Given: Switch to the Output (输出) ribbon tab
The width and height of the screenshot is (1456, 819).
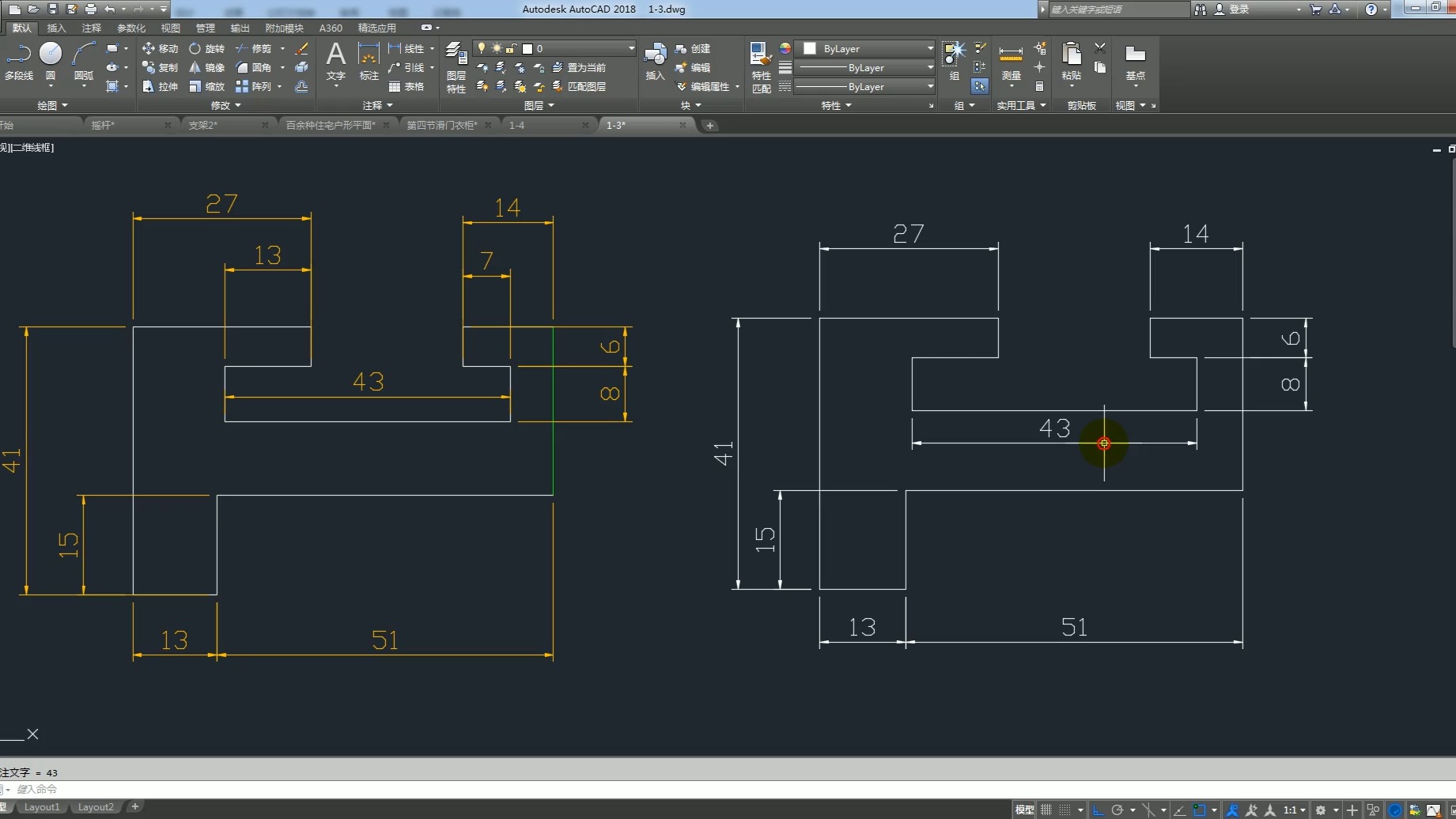Looking at the screenshot, I should 240,28.
